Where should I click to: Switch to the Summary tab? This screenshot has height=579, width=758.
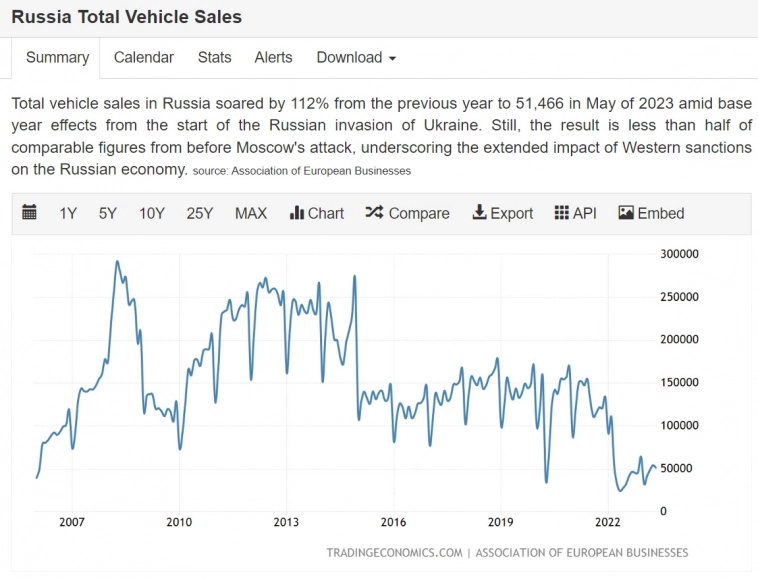pyautogui.click(x=57, y=58)
